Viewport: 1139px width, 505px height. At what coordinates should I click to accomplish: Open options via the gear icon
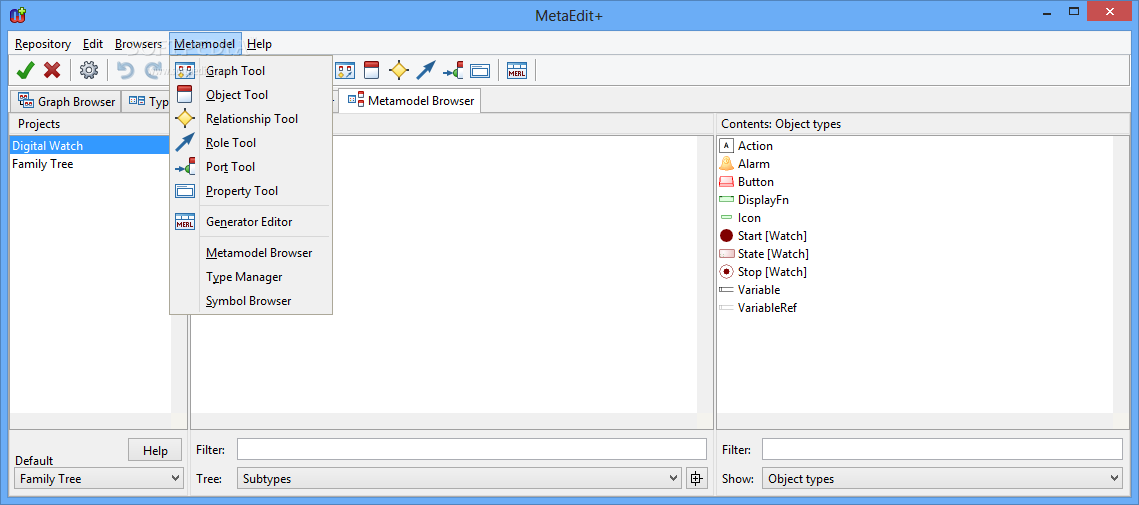89,70
